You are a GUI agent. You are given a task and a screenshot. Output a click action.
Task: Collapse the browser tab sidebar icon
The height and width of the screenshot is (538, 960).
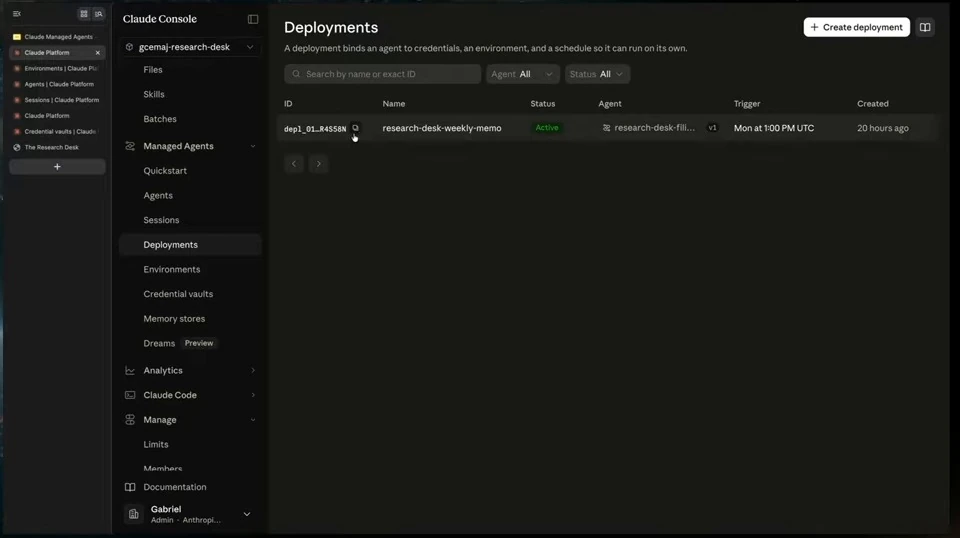(x=17, y=13)
